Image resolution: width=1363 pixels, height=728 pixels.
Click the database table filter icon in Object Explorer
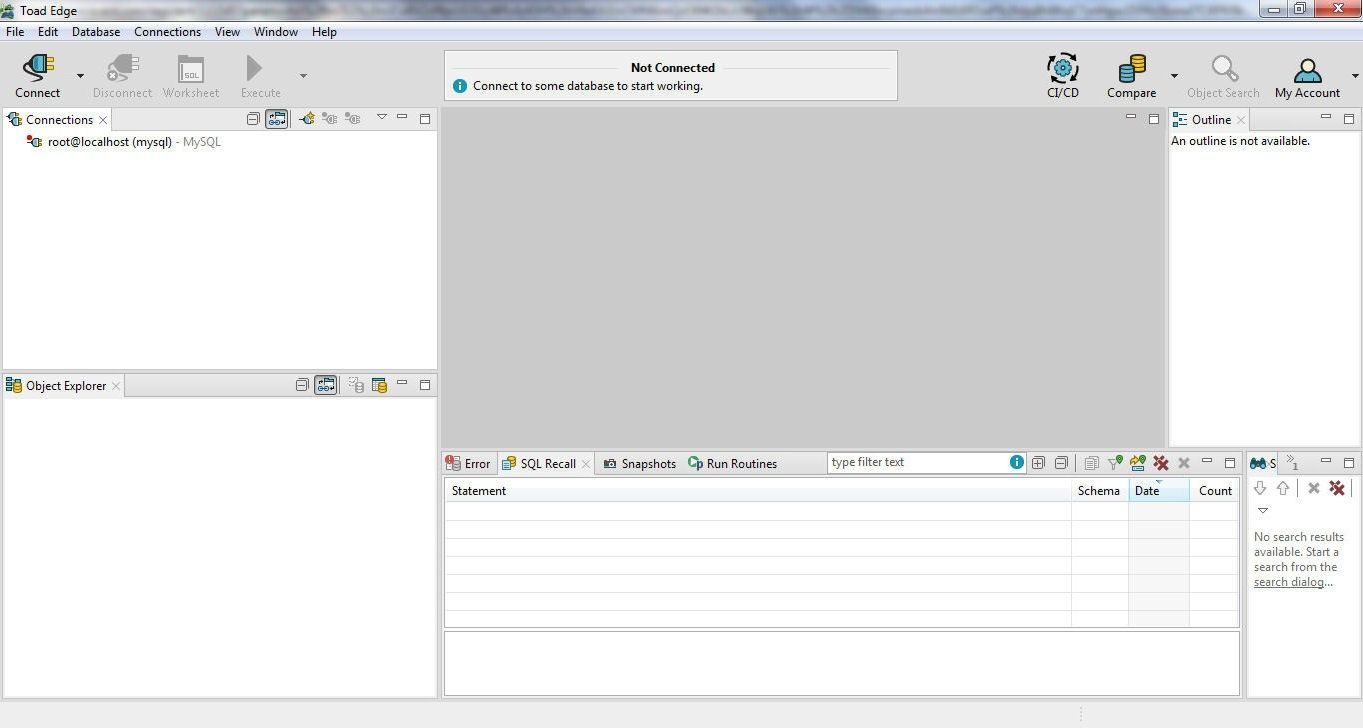pyautogui.click(x=379, y=385)
